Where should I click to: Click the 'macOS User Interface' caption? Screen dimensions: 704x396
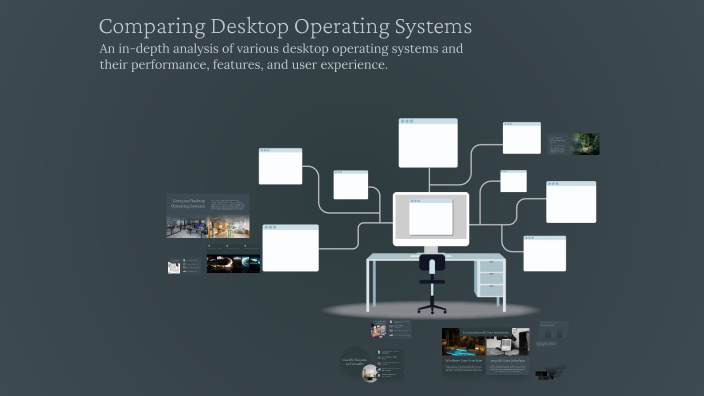[507, 361]
